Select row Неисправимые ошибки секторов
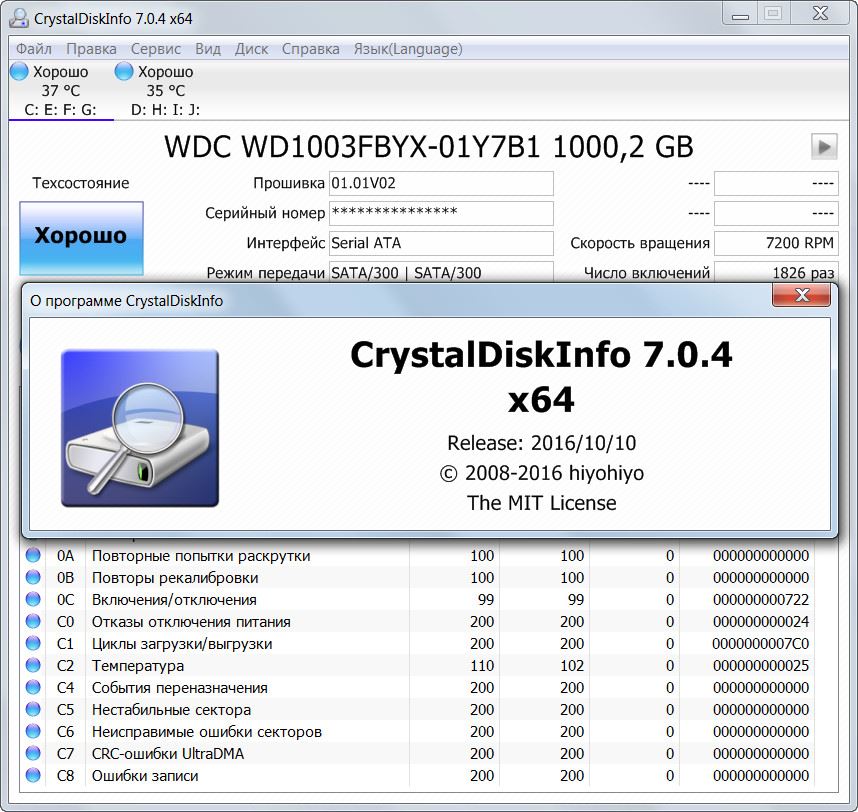The image size is (858, 812). click(x=418, y=731)
